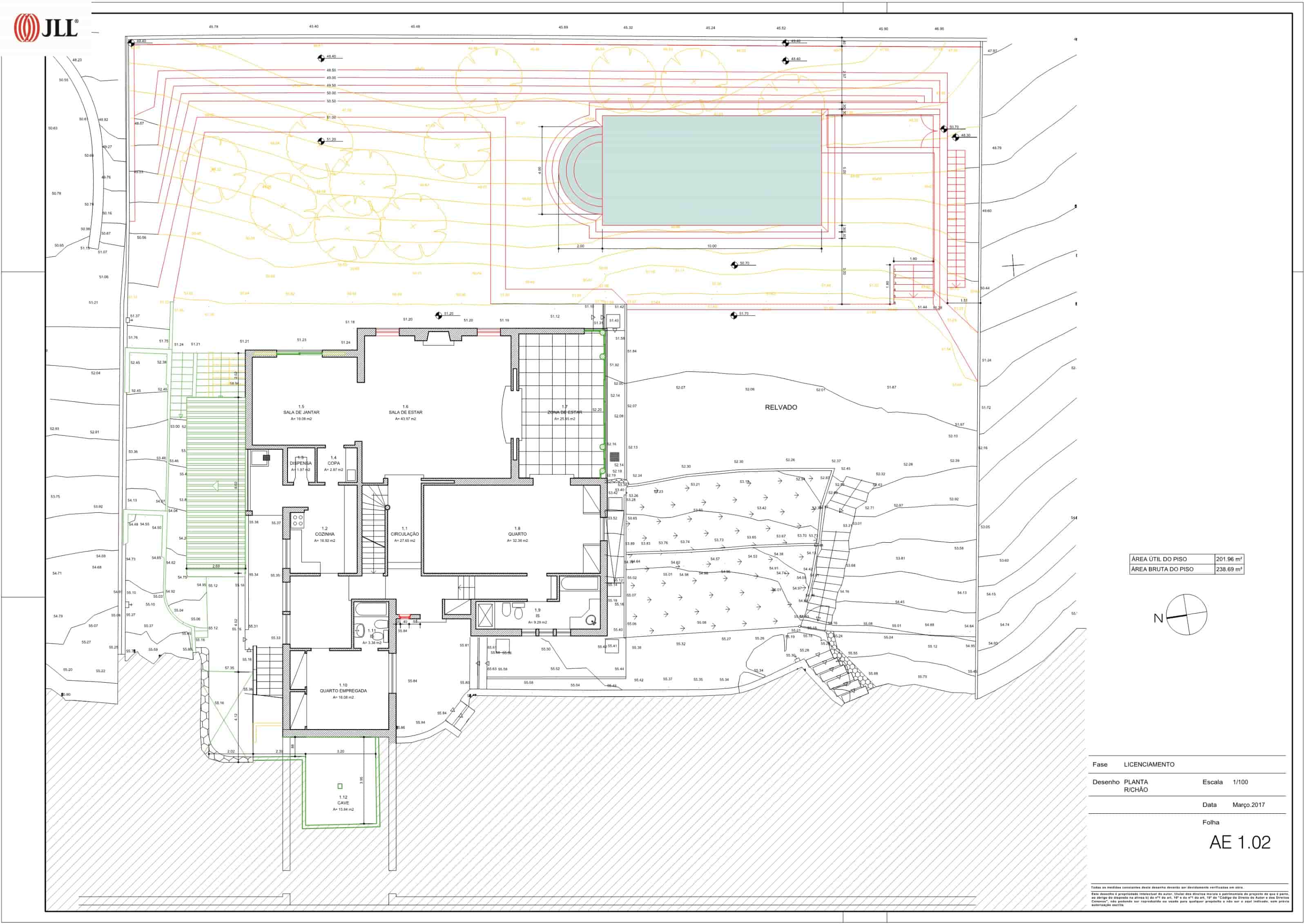Viewport: 1307px width, 924px height.
Task: Click the SALA DE ESTAR room label
Action: point(405,412)
